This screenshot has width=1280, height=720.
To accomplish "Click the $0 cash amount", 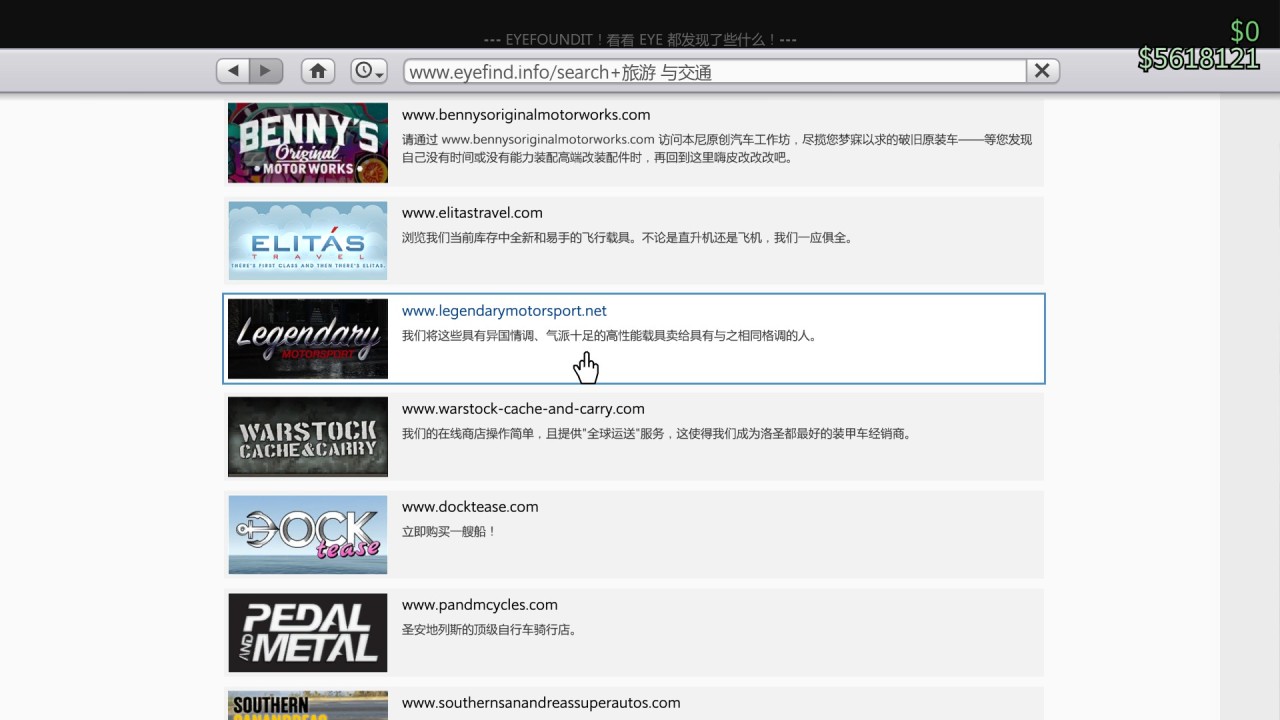I will 1244,31.
